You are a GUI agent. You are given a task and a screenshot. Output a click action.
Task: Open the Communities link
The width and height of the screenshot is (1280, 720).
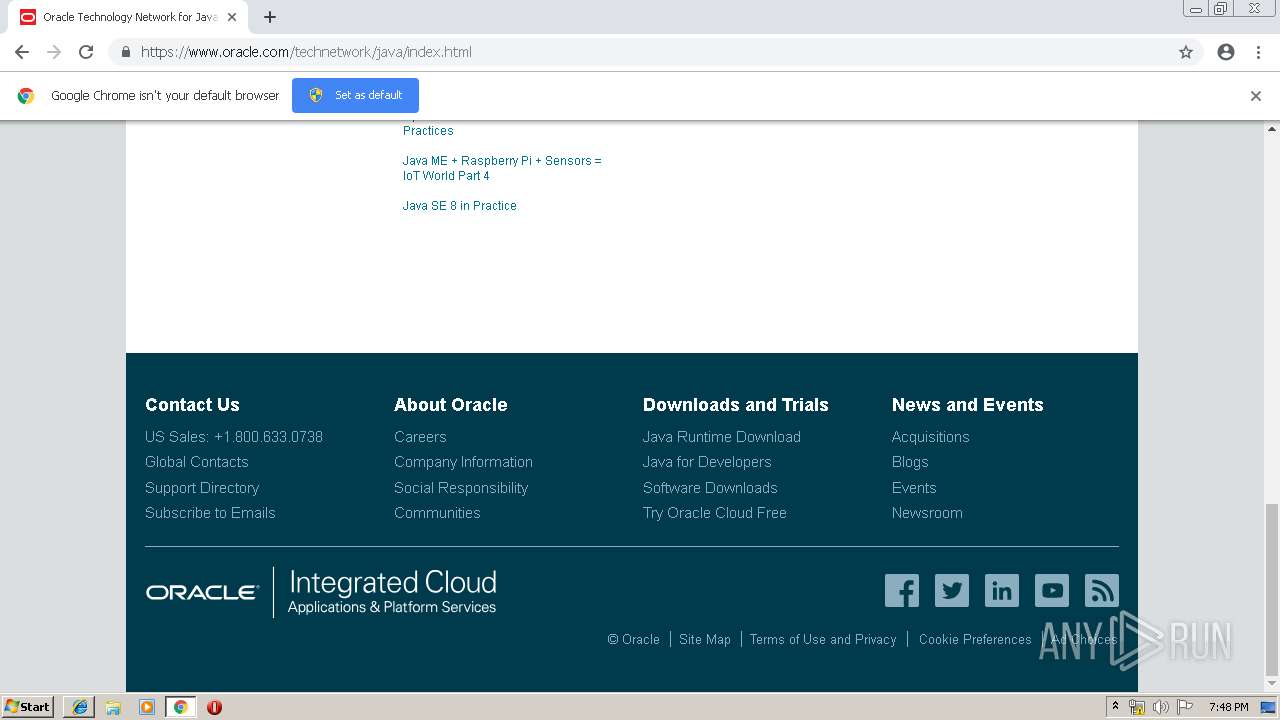[x=437, y=513]
